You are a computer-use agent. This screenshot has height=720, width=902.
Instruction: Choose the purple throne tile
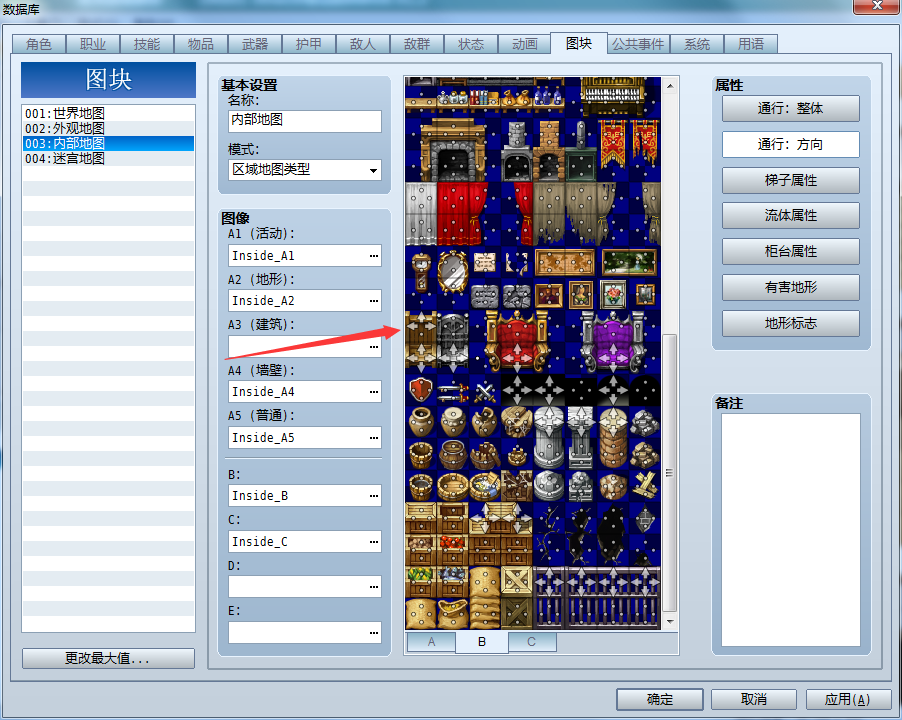point(613,340)
